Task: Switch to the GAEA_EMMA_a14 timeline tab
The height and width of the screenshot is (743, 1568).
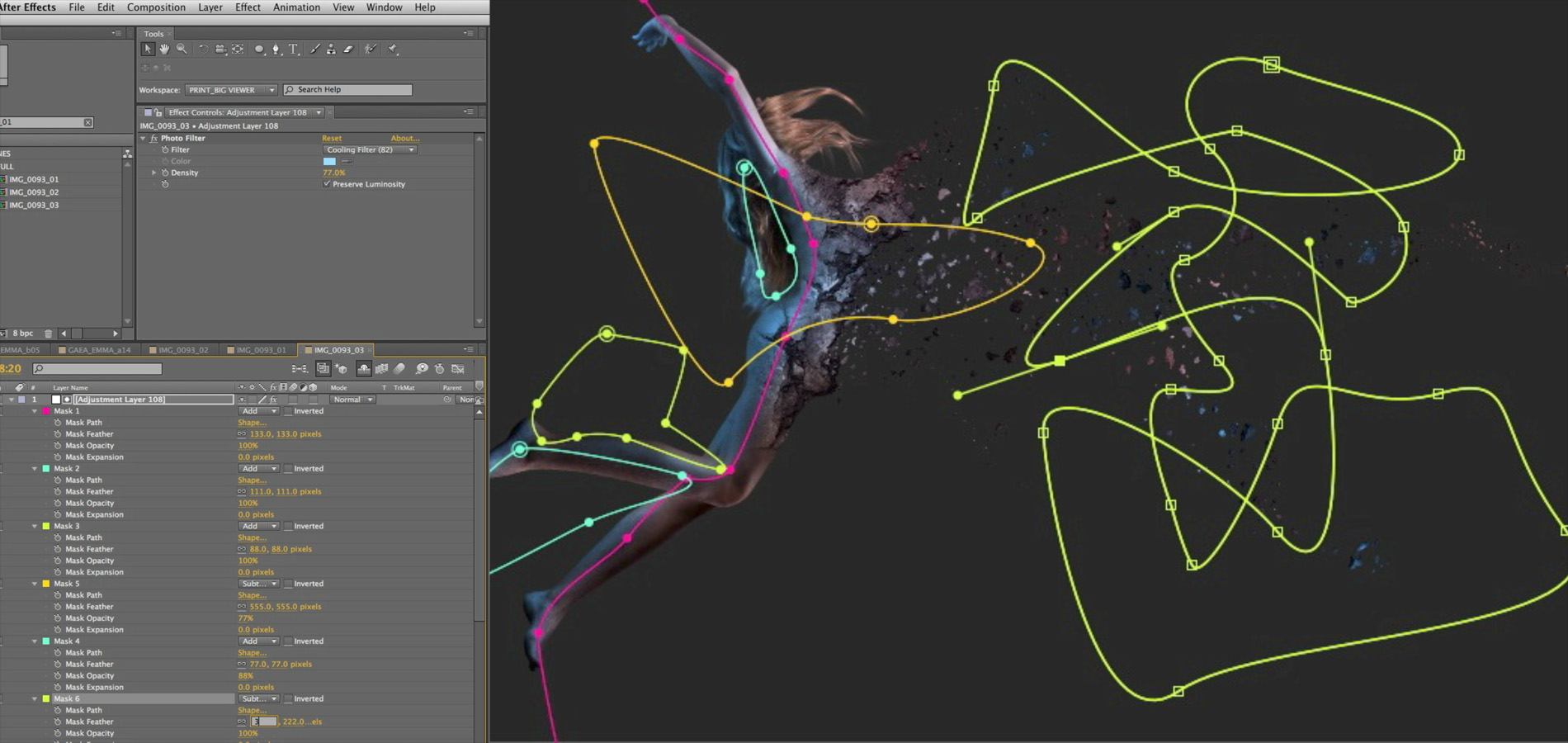Action: pyautogui.click(x=94, y=350)
